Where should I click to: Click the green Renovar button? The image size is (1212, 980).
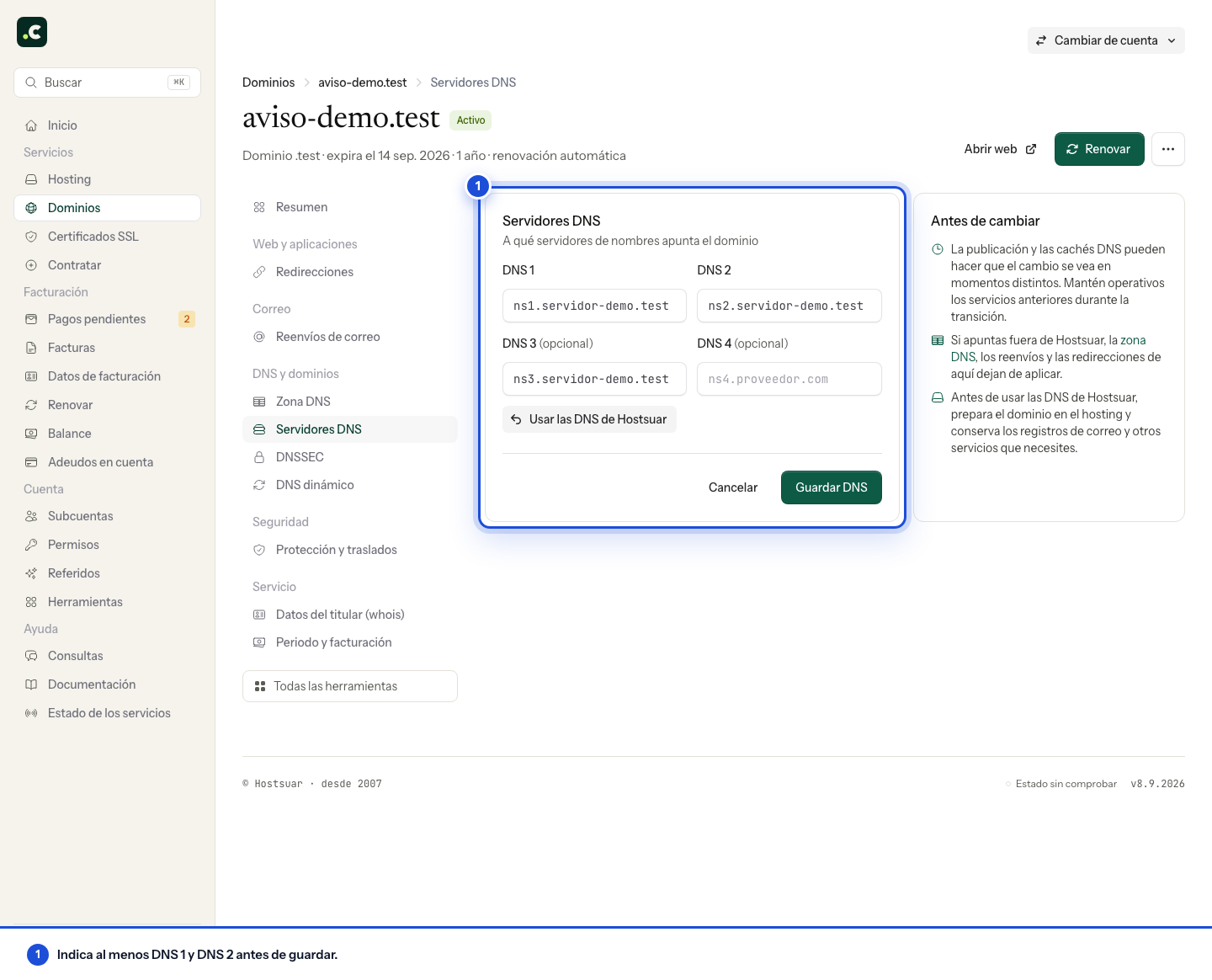pos(1099,149)
